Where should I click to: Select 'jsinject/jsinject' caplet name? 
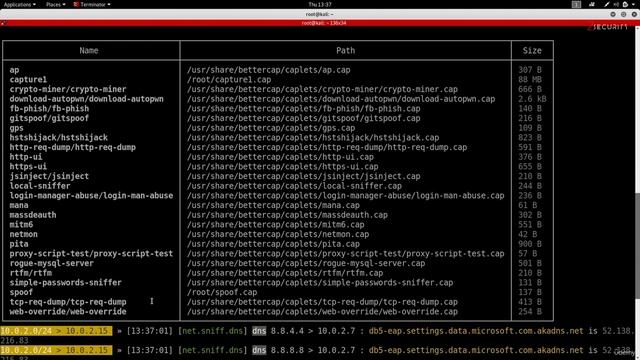(49, 176)
